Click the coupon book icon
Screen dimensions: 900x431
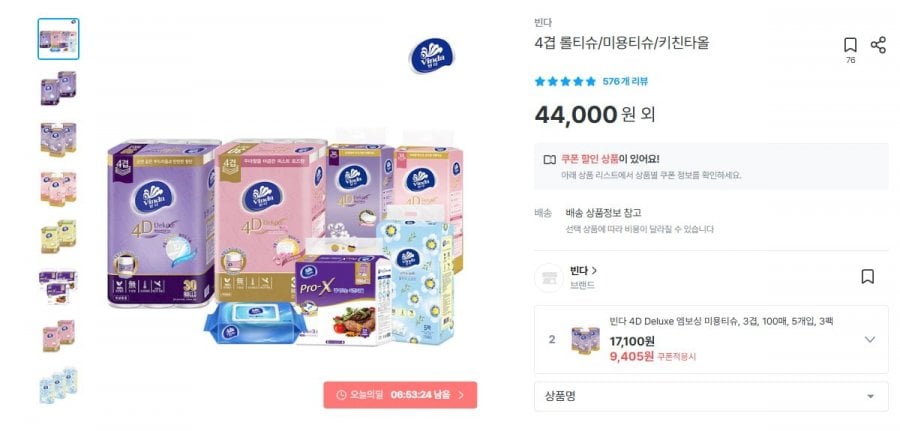tap(549, 160)
